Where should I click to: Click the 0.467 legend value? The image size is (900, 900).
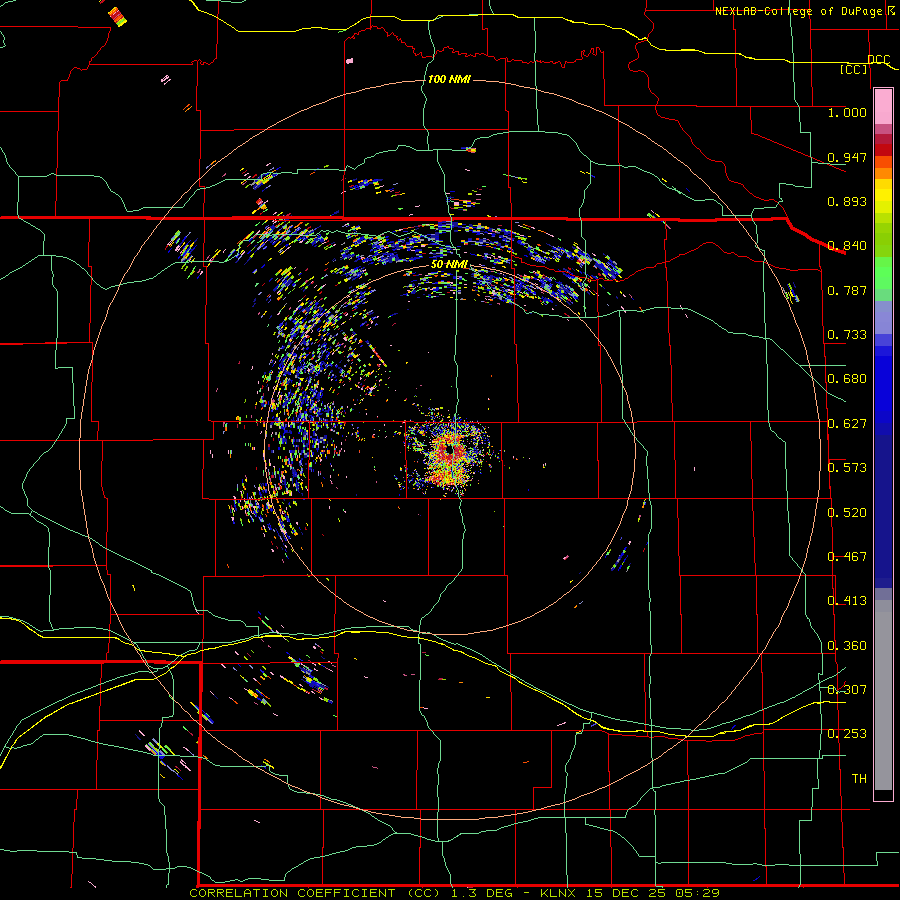[x=847, y=557]
